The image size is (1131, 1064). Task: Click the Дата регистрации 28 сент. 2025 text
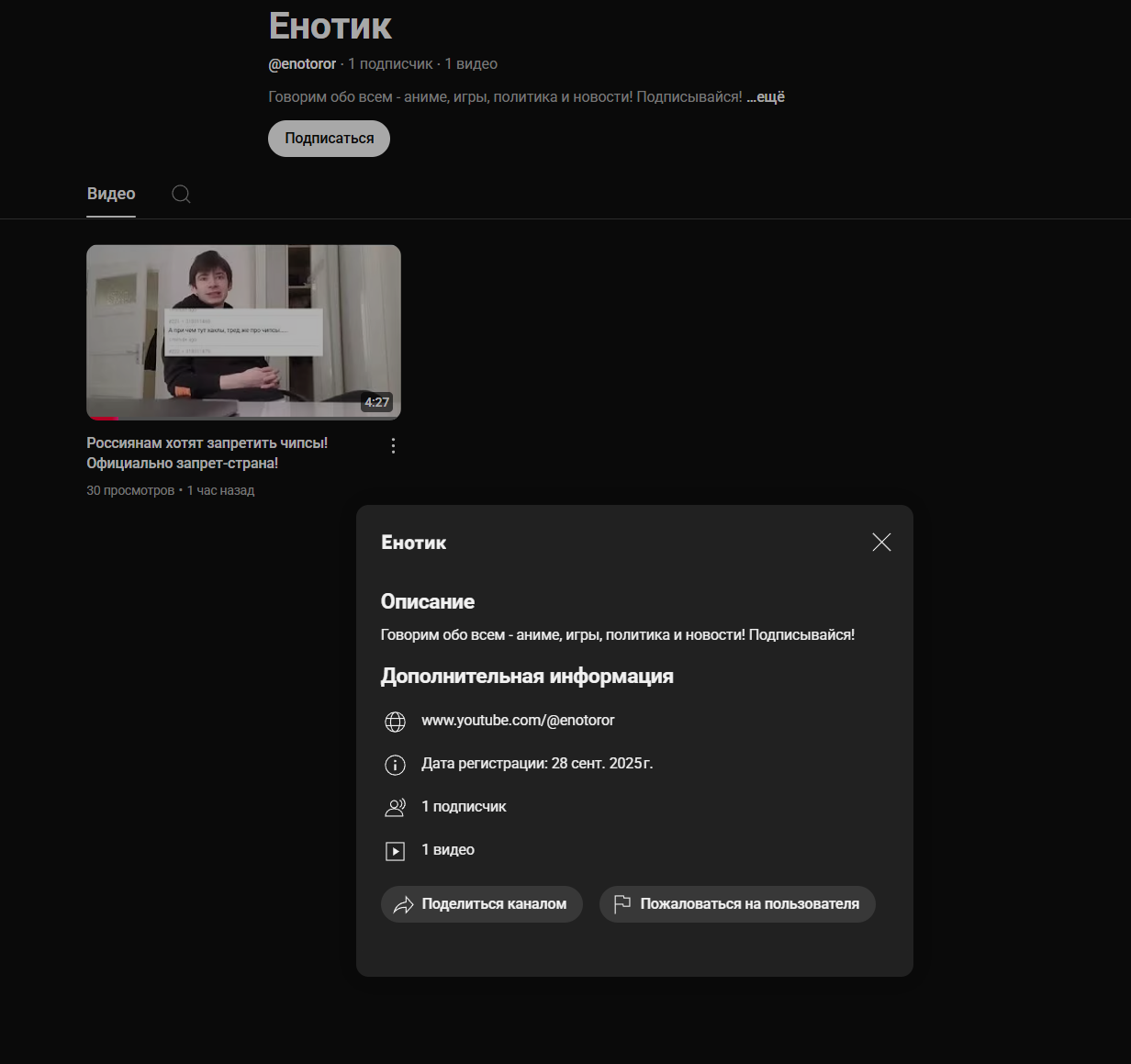tap(537, 764)
